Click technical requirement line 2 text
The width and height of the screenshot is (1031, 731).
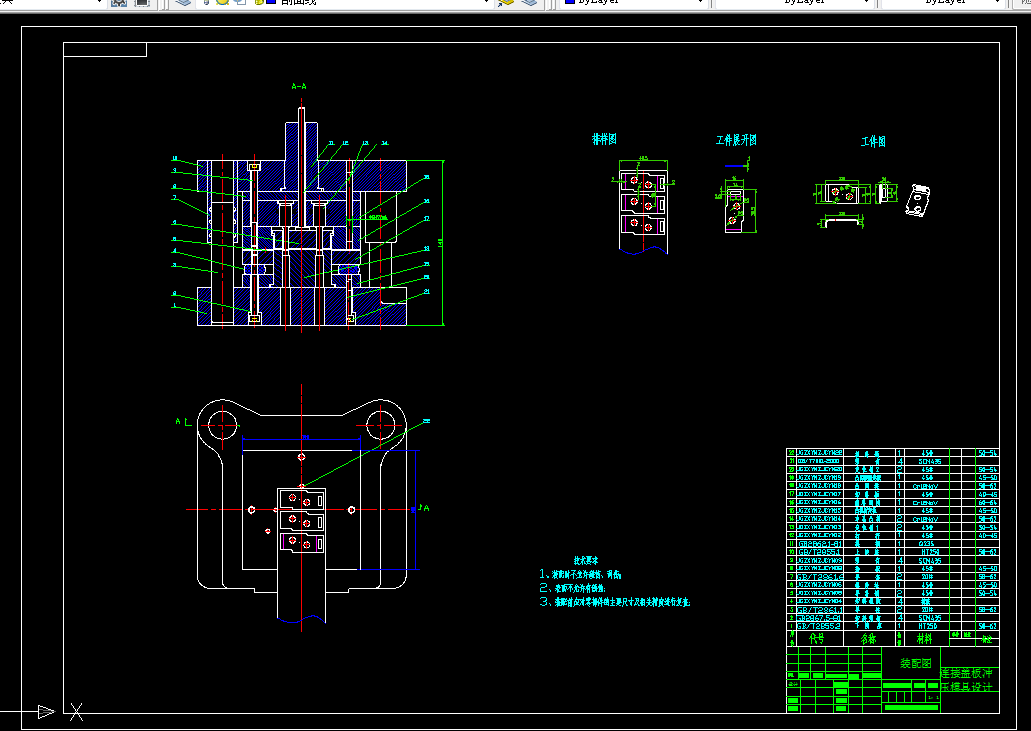tap(573, 588)
